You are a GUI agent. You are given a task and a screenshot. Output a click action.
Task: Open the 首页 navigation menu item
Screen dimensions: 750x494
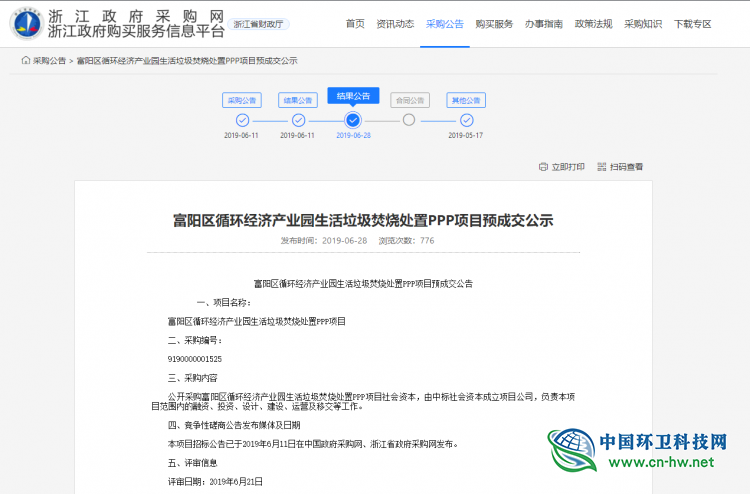click(355, 23)
